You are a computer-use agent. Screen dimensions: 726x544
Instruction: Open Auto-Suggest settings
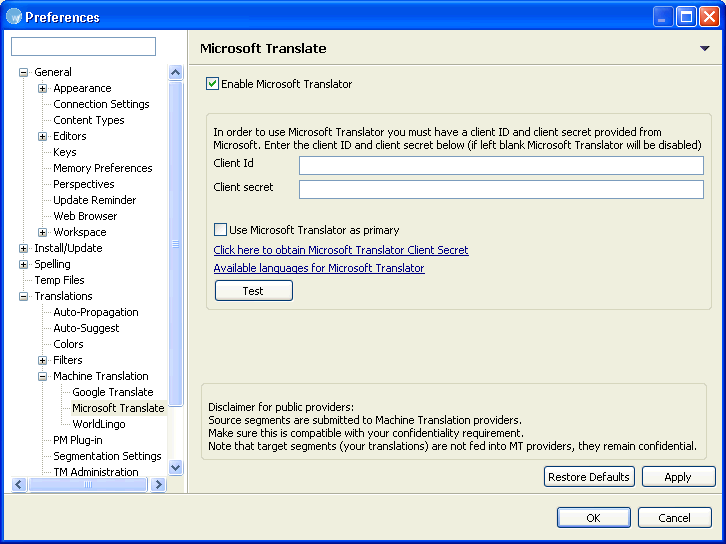point(86,328)
